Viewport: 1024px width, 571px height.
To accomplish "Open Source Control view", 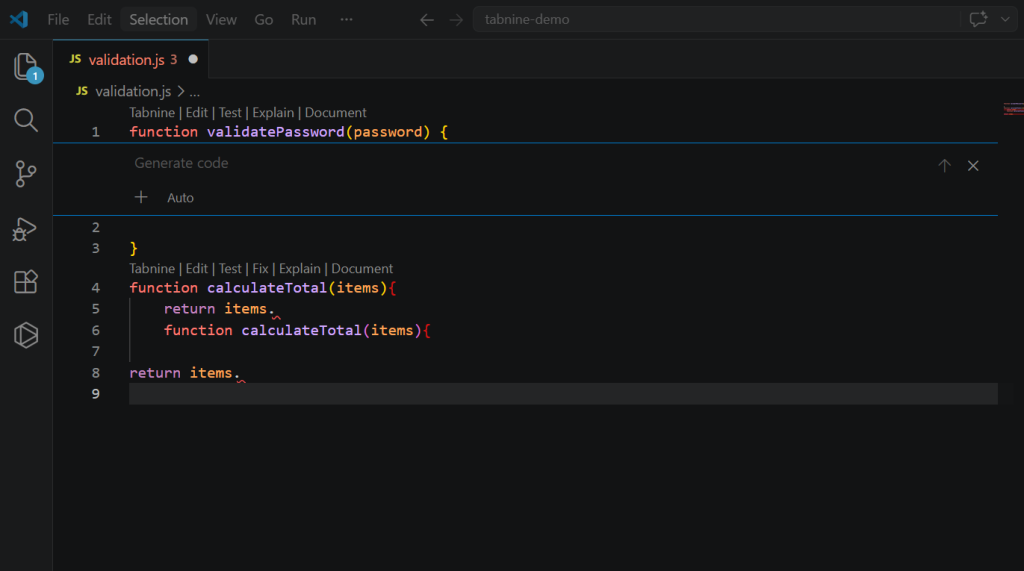I will [26, 174].
